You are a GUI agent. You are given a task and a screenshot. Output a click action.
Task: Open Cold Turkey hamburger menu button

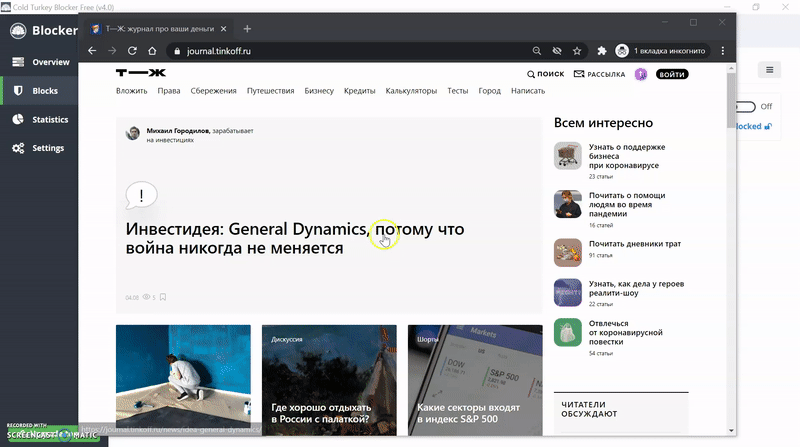pos(769,70)
